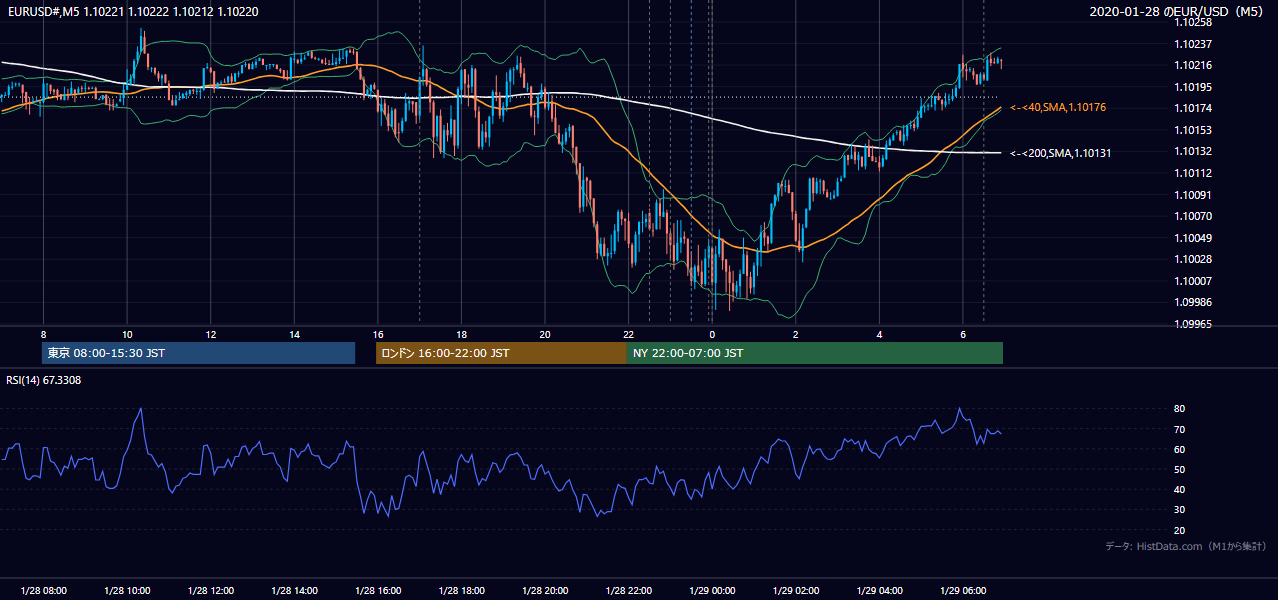Click hour tick 20 under price chart
Viewport: 1278px width, 600px height.
545,334
